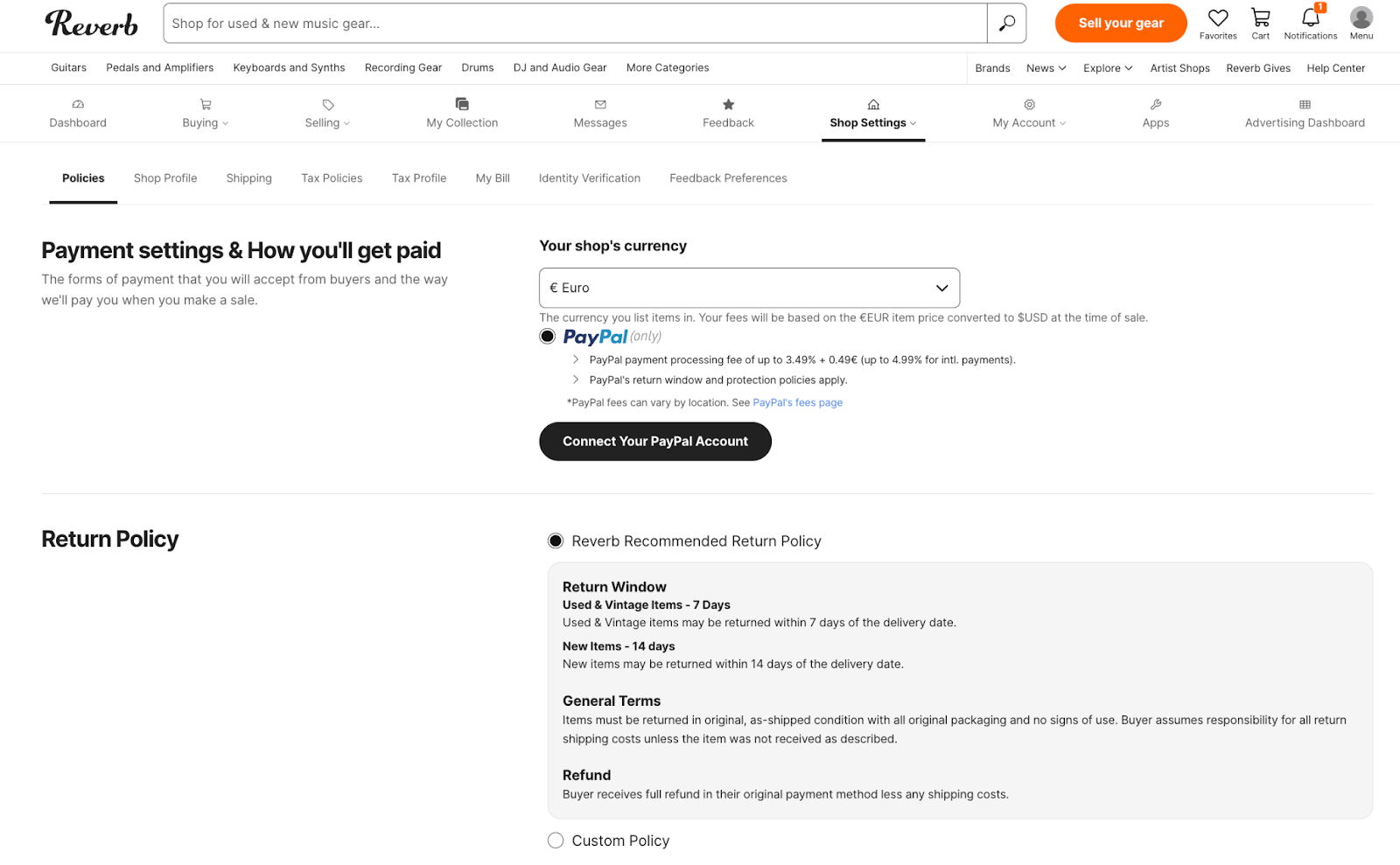Open Feedback via the star icon
The height and width of the screenshot is (865, 1400).
727,104
